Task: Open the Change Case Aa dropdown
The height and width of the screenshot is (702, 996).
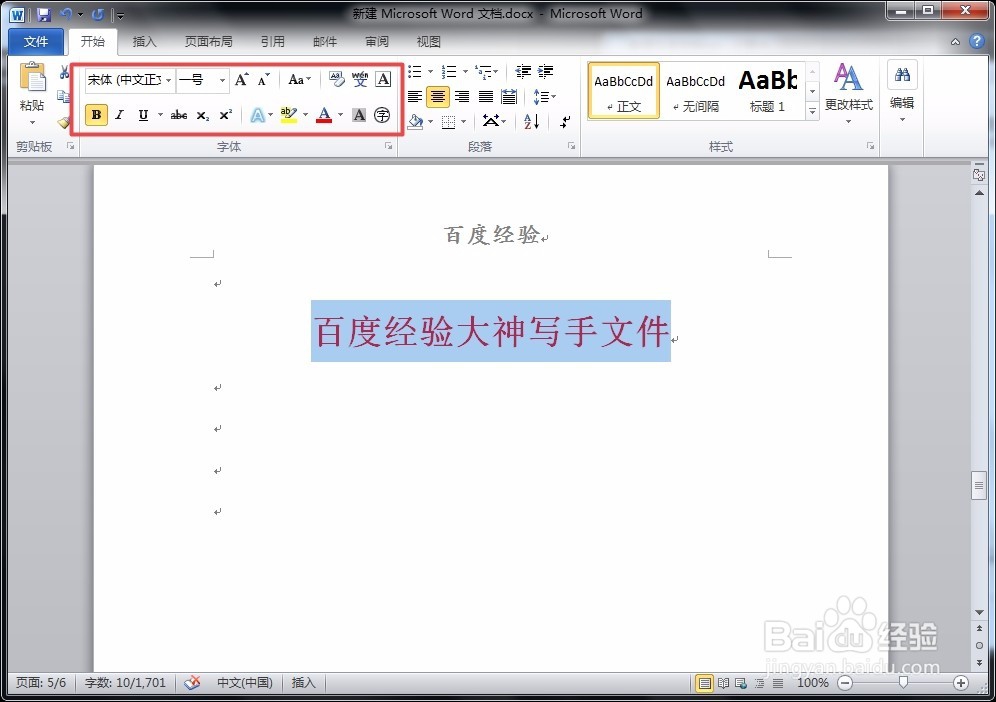Action: click(299, 79)
